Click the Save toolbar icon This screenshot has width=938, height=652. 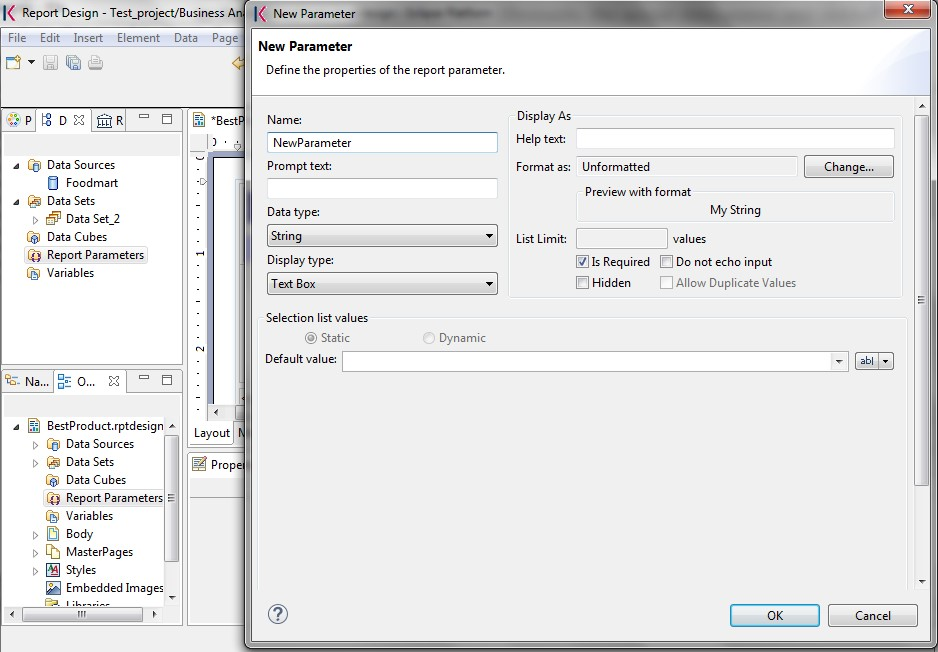(50, 62)
